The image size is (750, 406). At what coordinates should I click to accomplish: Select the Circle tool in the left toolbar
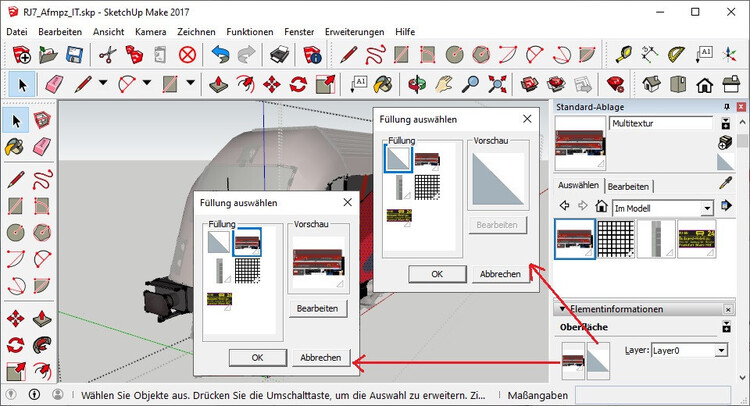16,233
